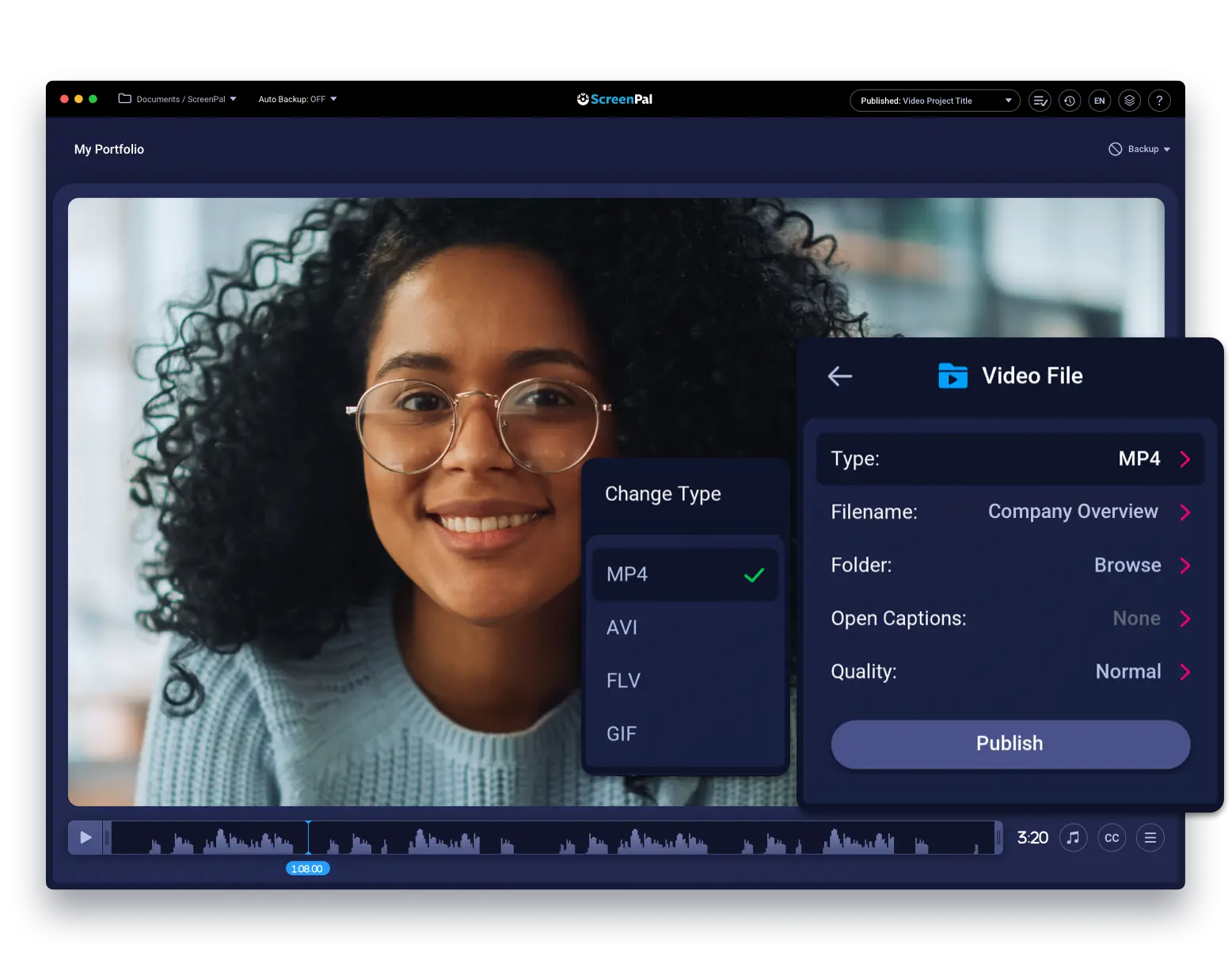This screenshot has width=1232, height=971.
Task: Open the layers stack icon
Action: [x=1129, y=100]
